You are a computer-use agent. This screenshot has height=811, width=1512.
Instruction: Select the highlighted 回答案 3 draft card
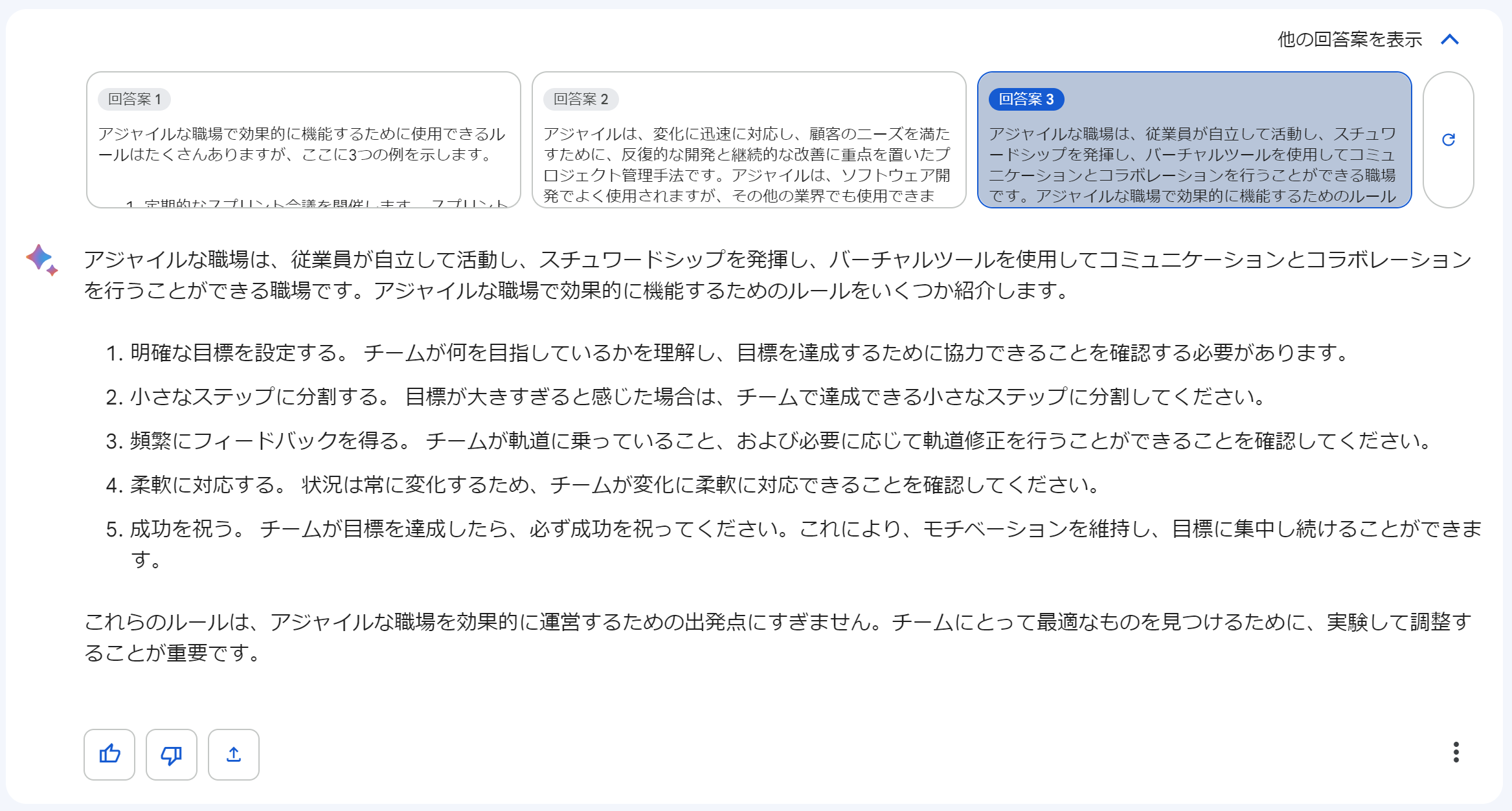[1195, 140]
